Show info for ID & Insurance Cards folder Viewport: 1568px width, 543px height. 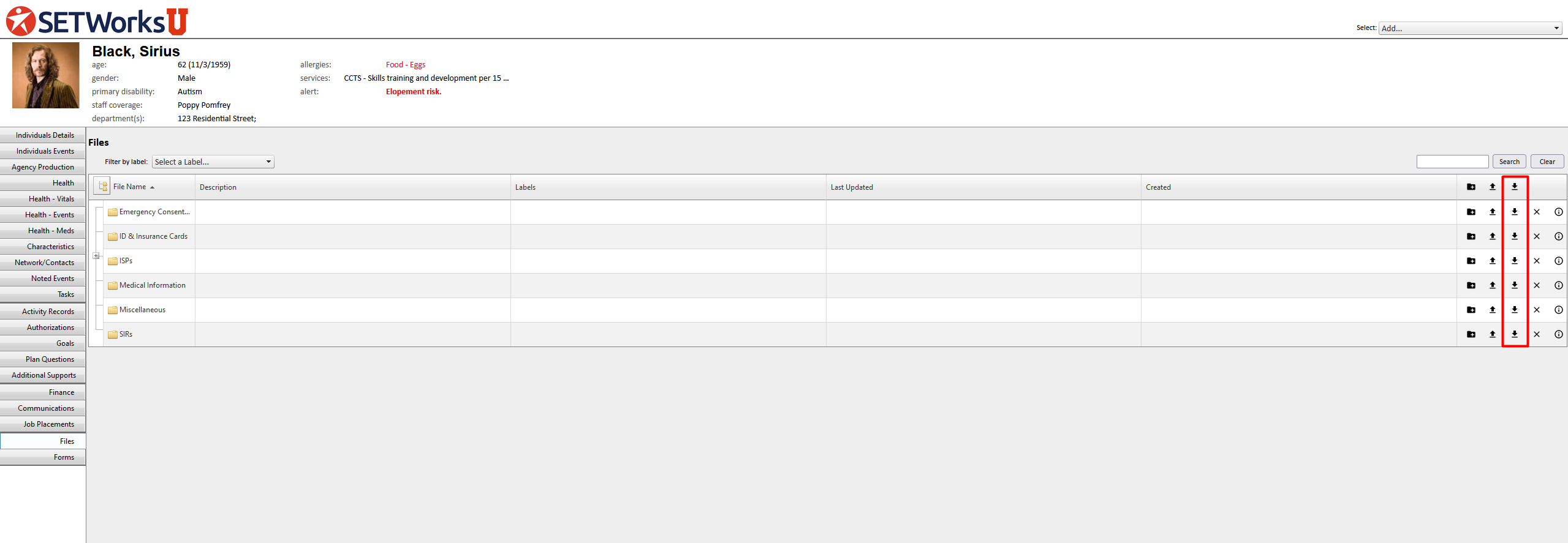tap(1558, 236)
